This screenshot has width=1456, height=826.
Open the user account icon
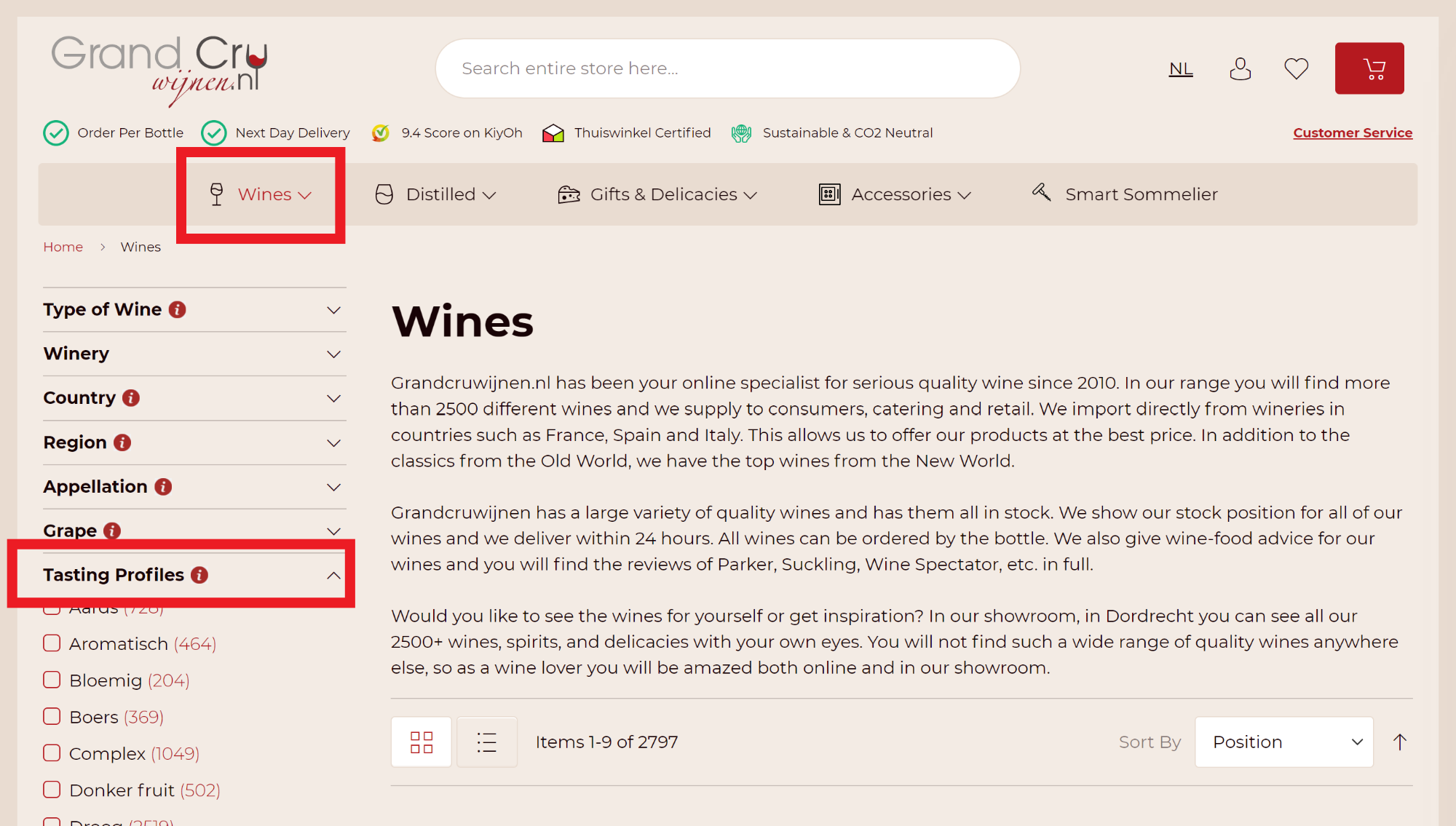[1240, 68]
